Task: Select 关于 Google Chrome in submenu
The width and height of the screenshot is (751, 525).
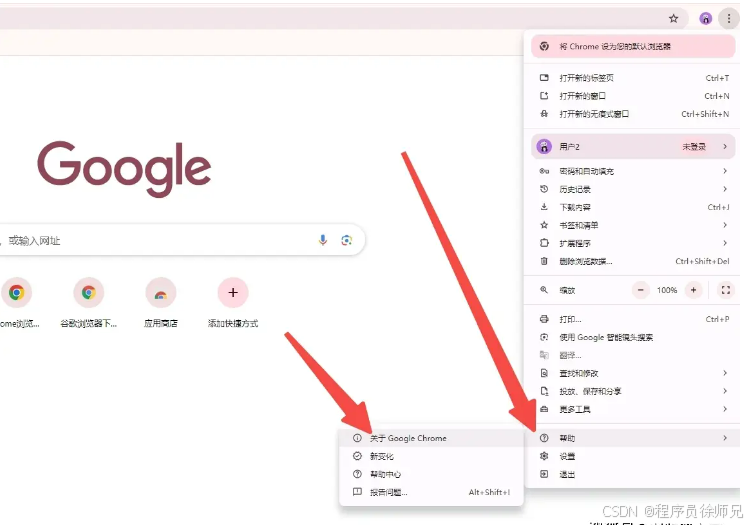Action: coord(431,438)
